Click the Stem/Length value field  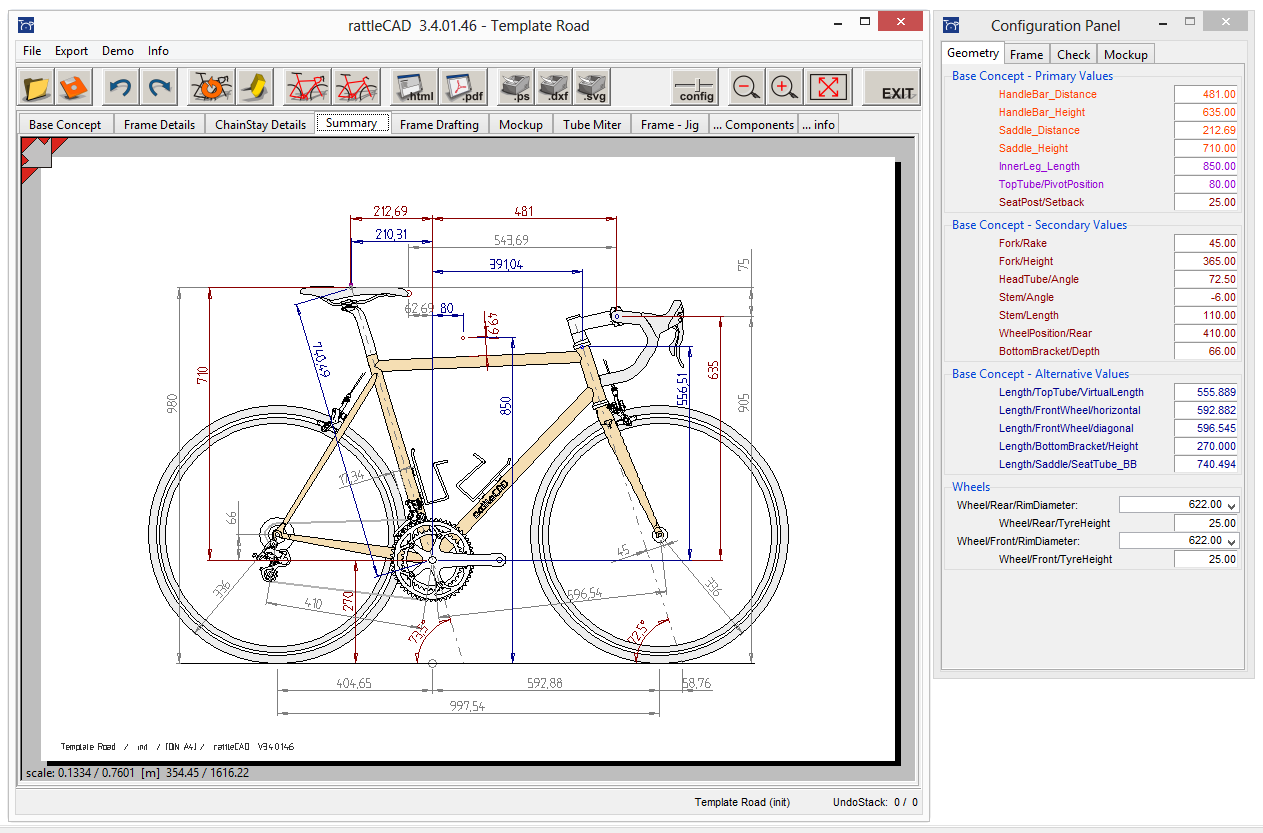point(1207,315)
